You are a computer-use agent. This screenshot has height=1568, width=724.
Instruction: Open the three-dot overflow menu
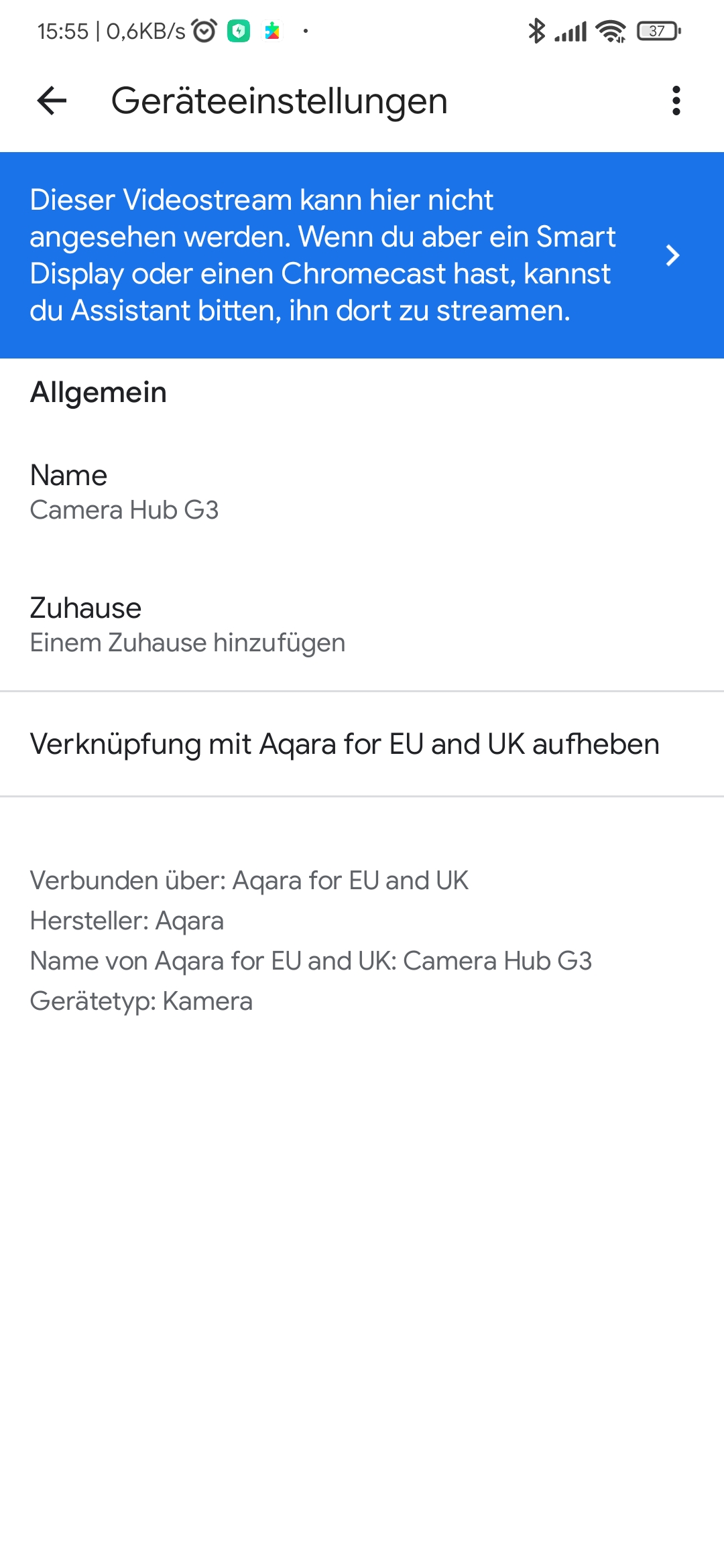coord(676,101)
